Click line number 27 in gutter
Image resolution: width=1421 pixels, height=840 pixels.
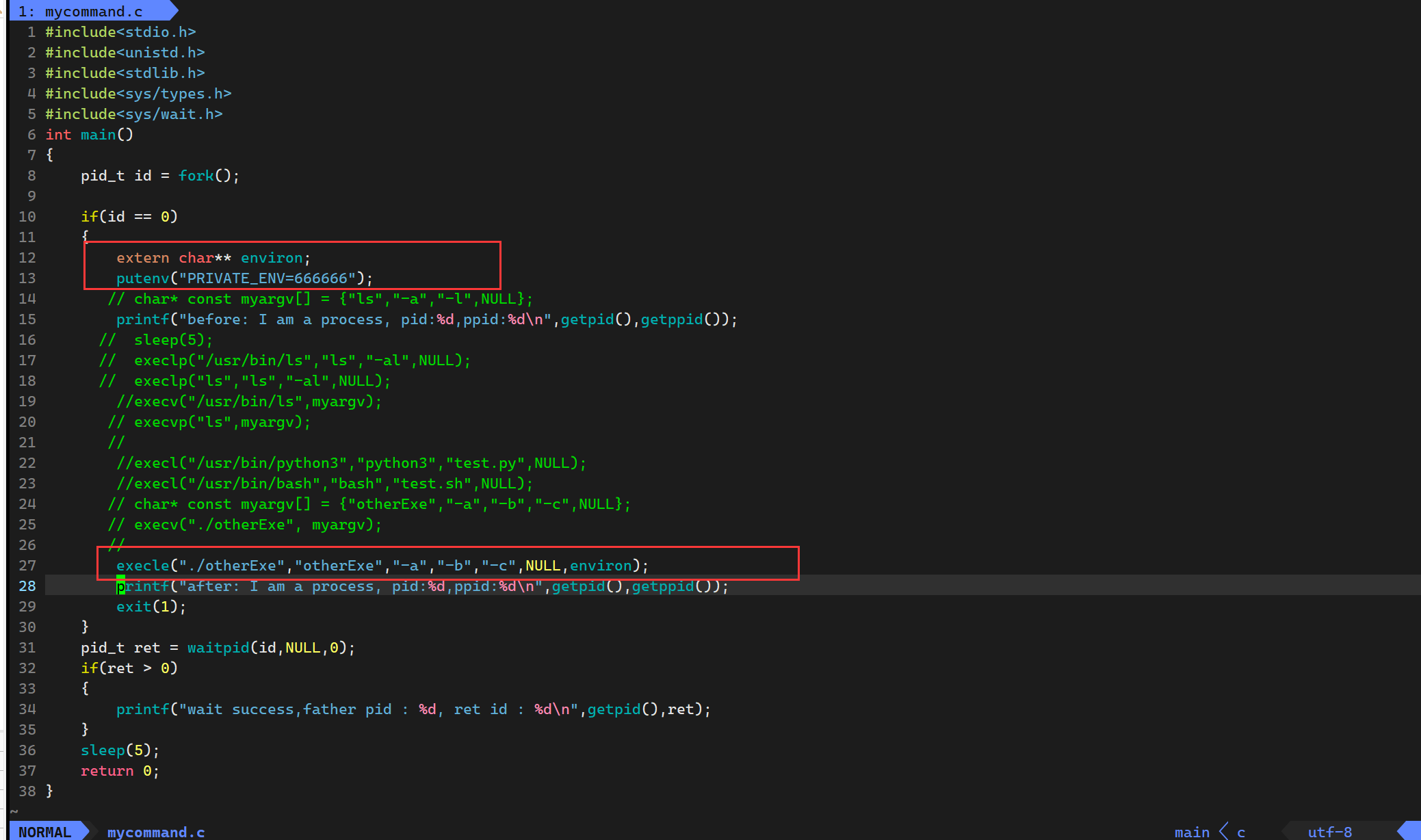pos(27,566)
